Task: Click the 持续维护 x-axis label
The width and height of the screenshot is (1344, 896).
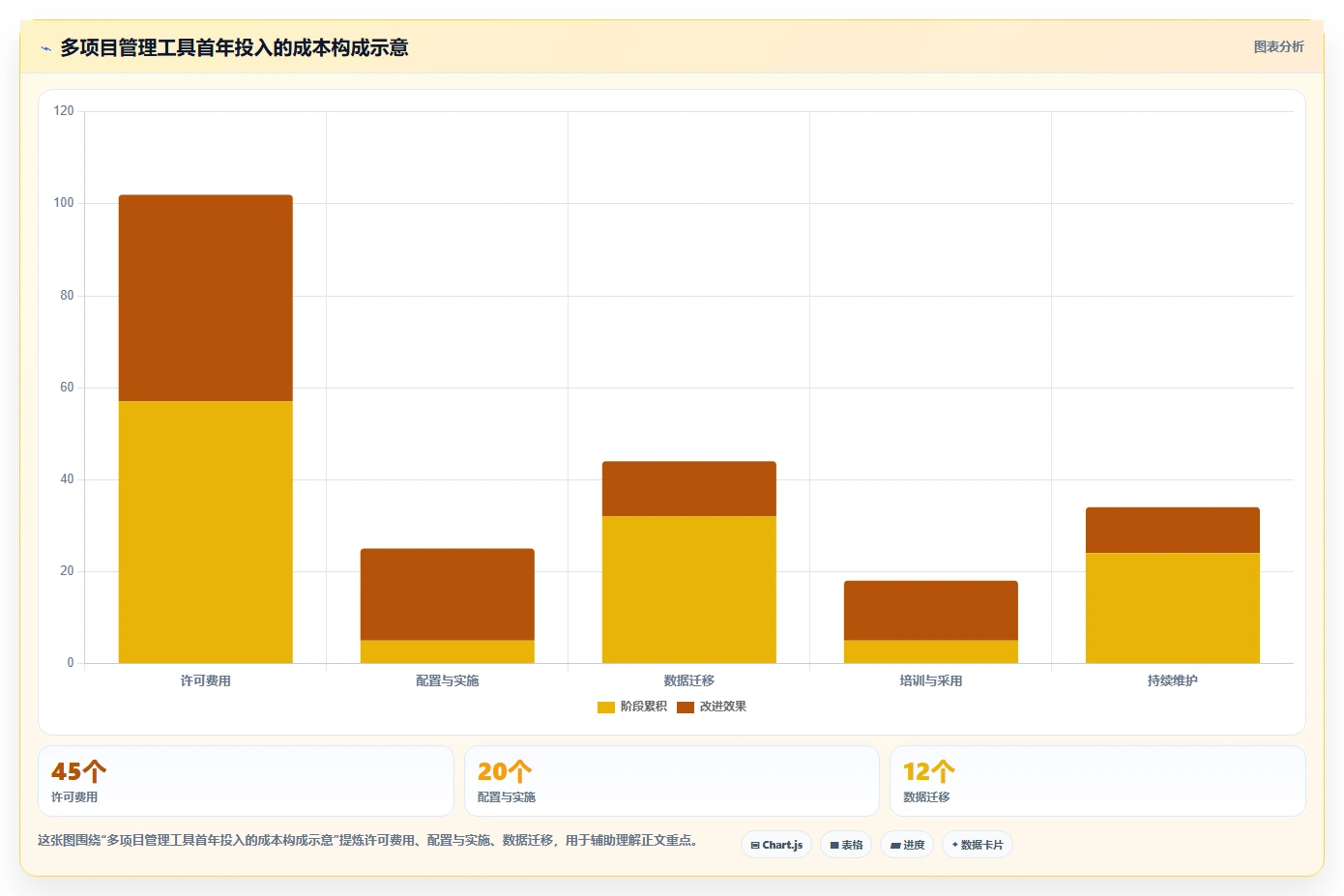Action: click(1173, 680)
